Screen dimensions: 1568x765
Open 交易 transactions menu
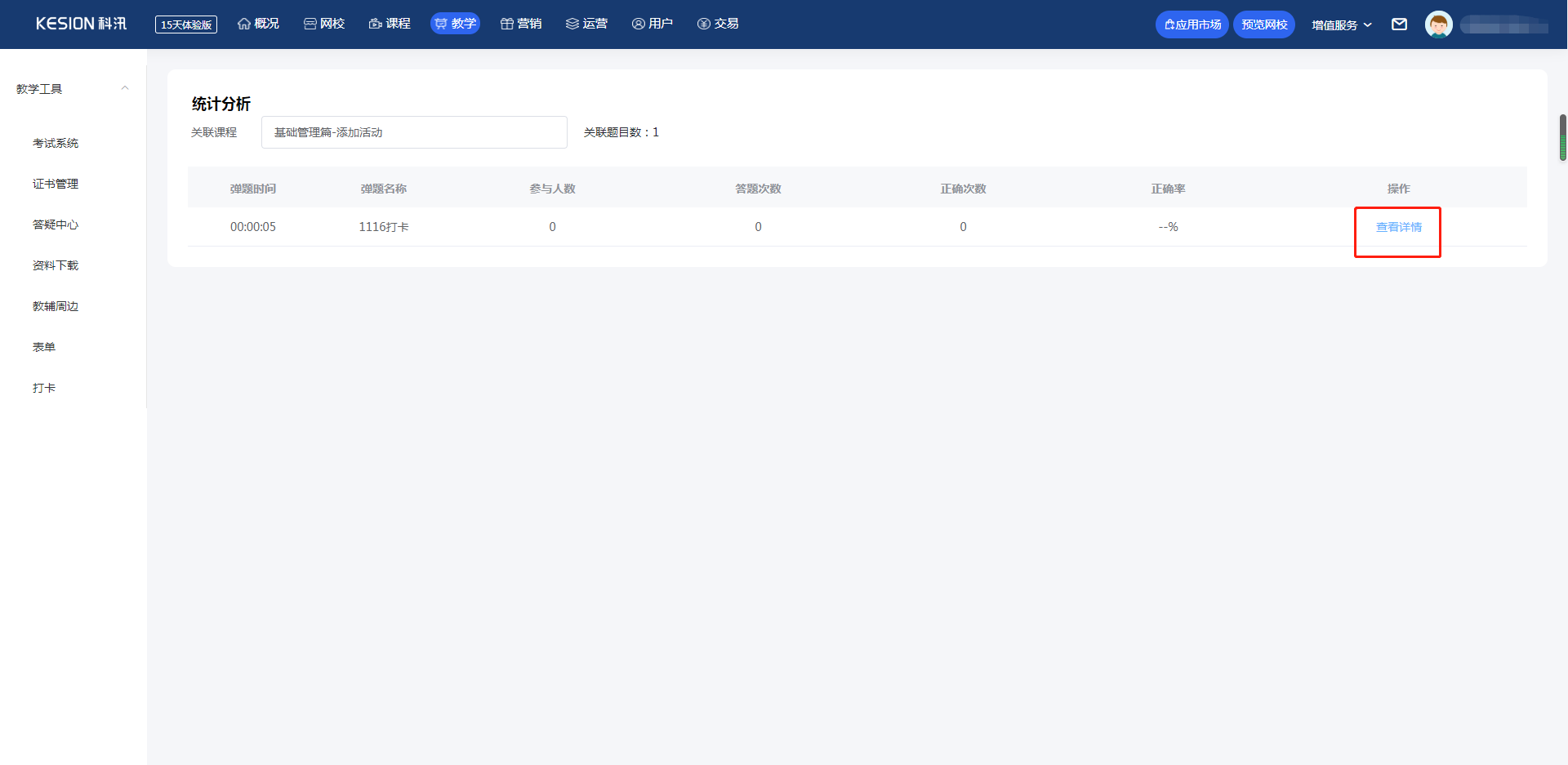click(x=718, y=24)
